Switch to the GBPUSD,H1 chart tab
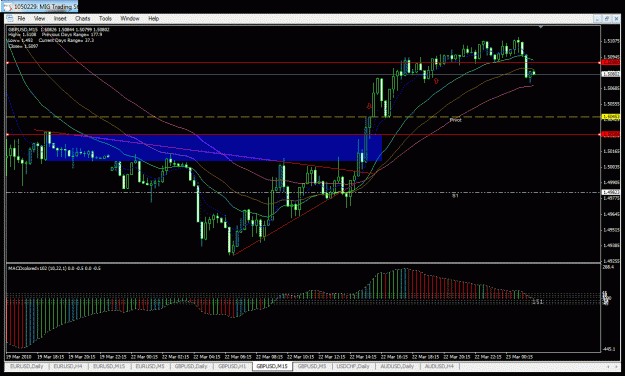Screen dimensions: 625x376 [x=232, y=366]
